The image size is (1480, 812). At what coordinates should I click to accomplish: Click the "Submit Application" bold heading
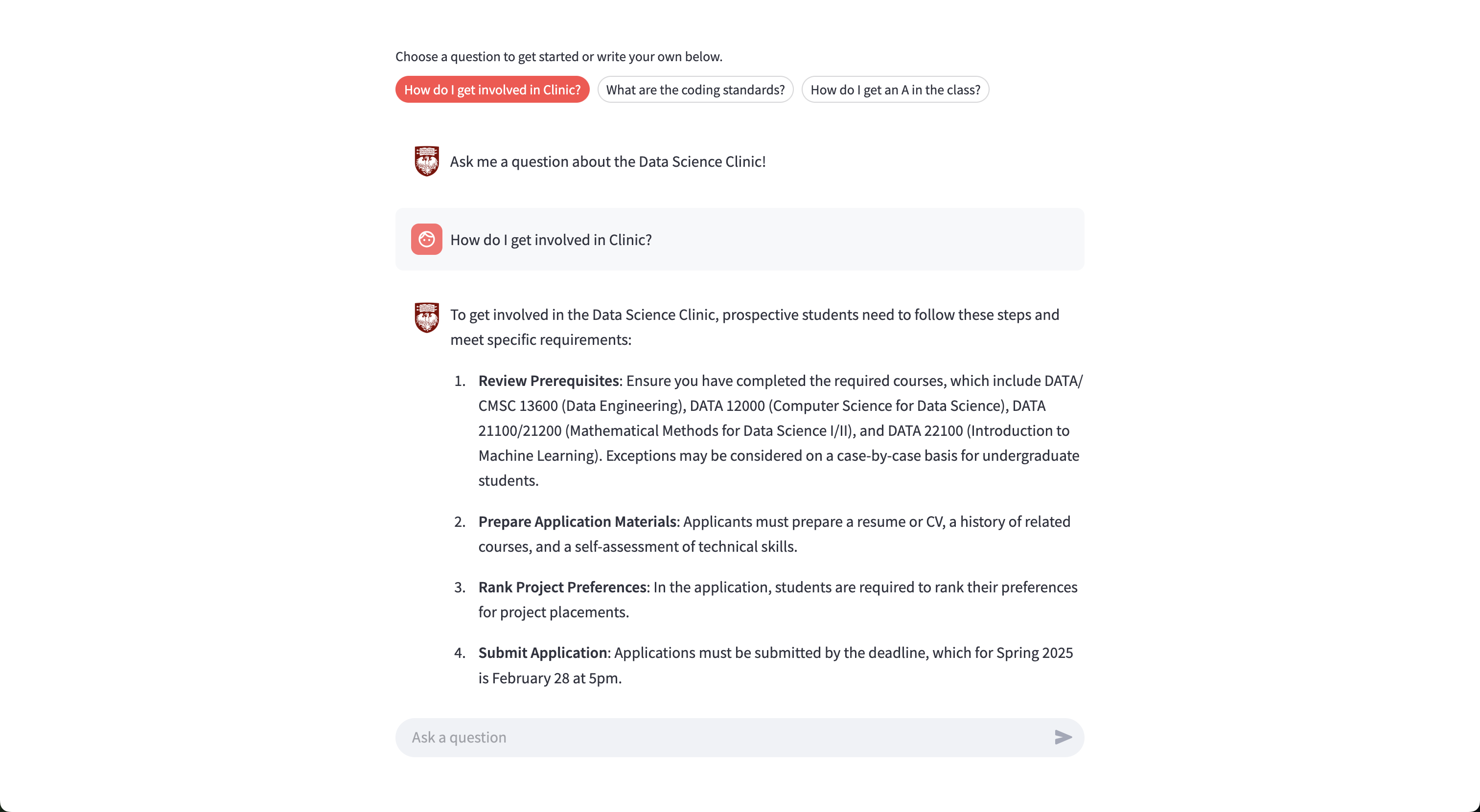pos(542,653)
